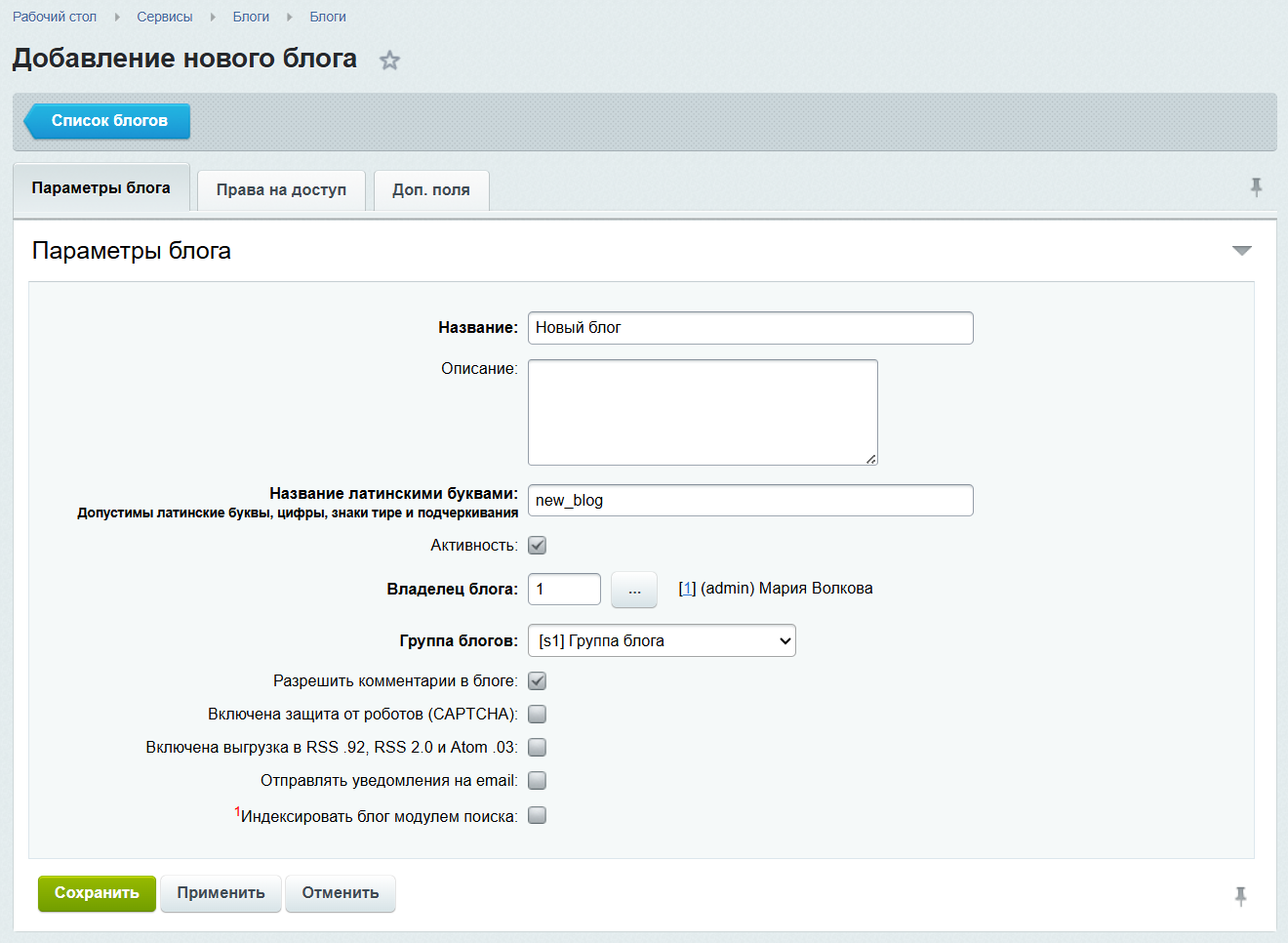Focus the Название text field

(750, 328)
